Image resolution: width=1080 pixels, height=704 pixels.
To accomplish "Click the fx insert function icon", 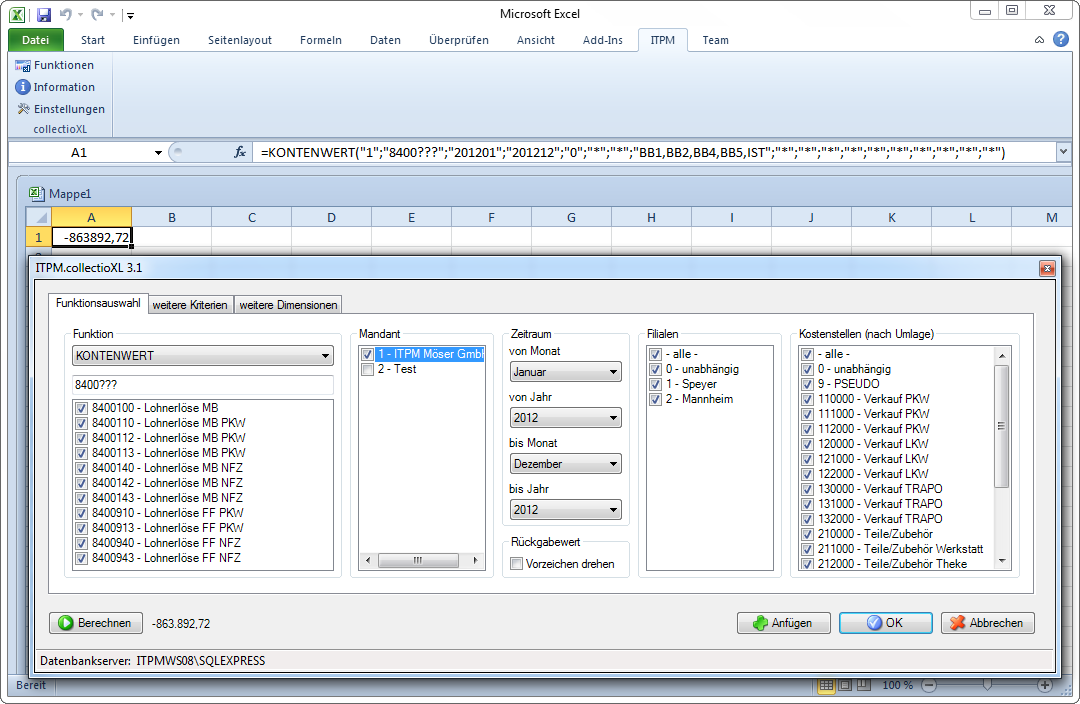I will (x=240, y=152).
